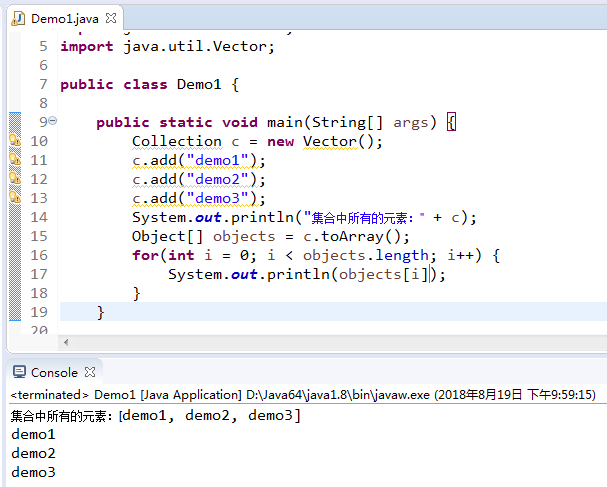607x487 pixels.
Task: Click the warning marker on line 13
Action: [15, 197]
